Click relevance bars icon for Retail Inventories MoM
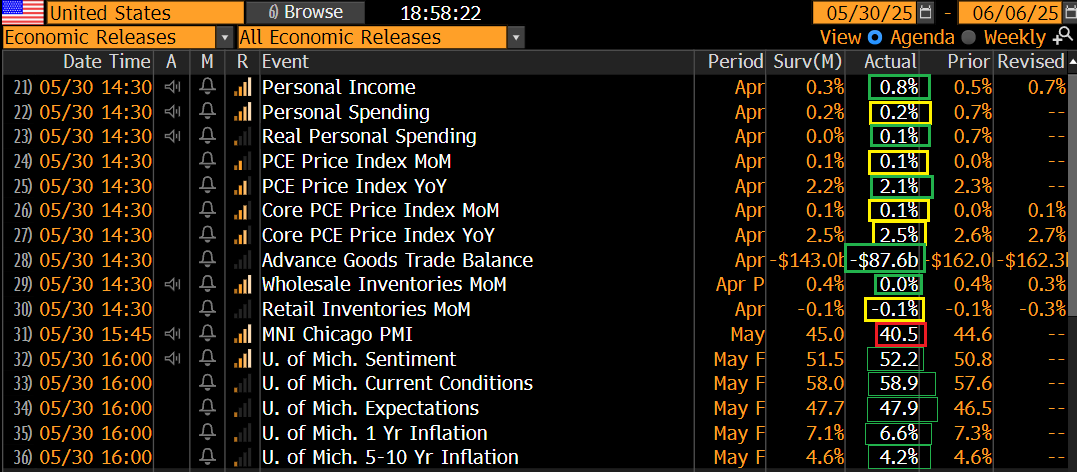Viewport: 1077px width, 472px height. tap(242, 309)
